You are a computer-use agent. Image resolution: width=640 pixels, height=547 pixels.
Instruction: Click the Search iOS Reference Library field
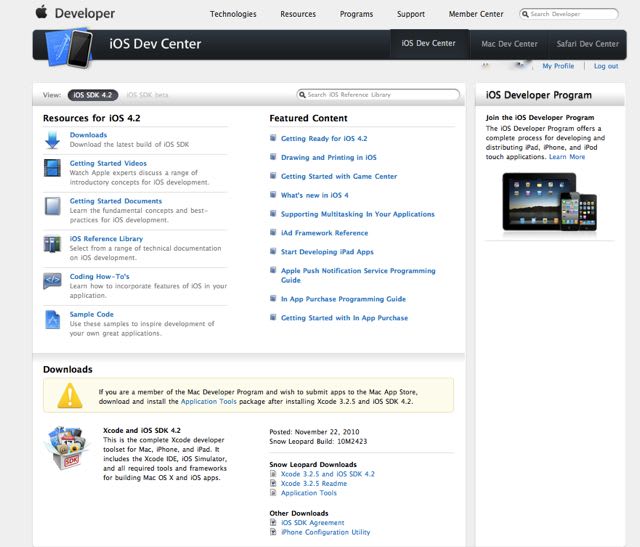tap(378, 95)
